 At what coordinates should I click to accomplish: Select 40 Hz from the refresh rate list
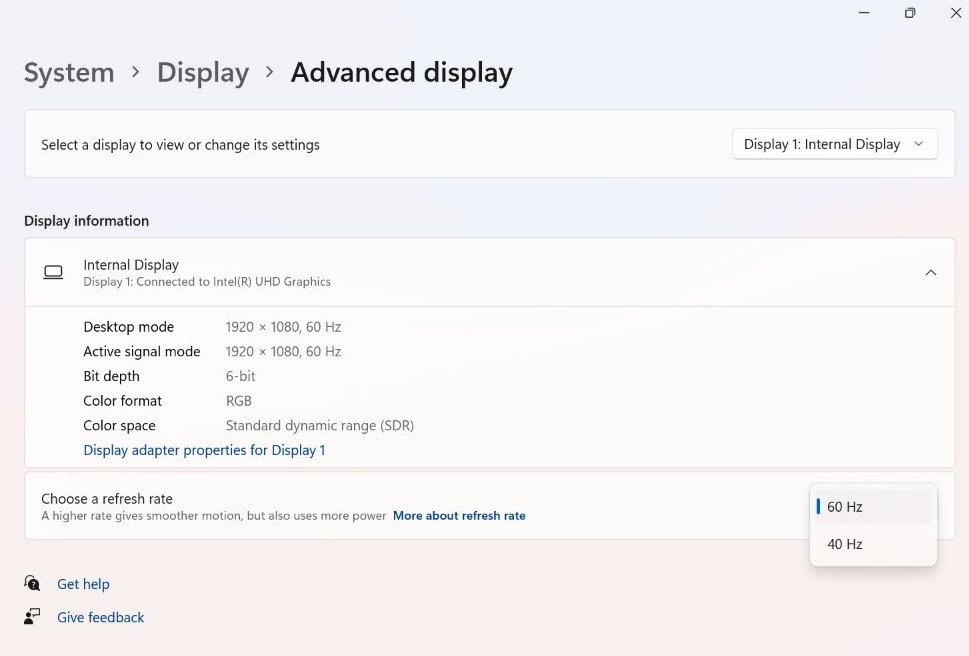tap(845, 544)
